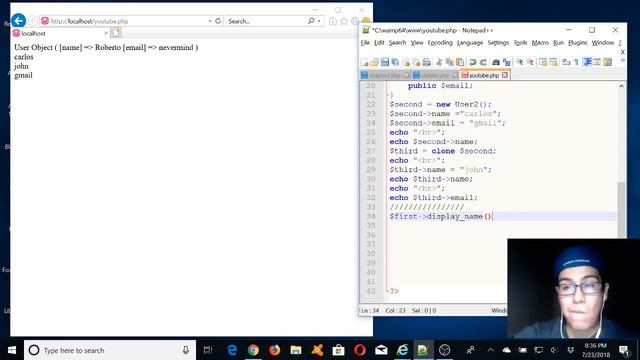This screenshot has width=640, height=360.
Task: Click the Zoom In toolbar icon
Action: click(x=520, y=62)
